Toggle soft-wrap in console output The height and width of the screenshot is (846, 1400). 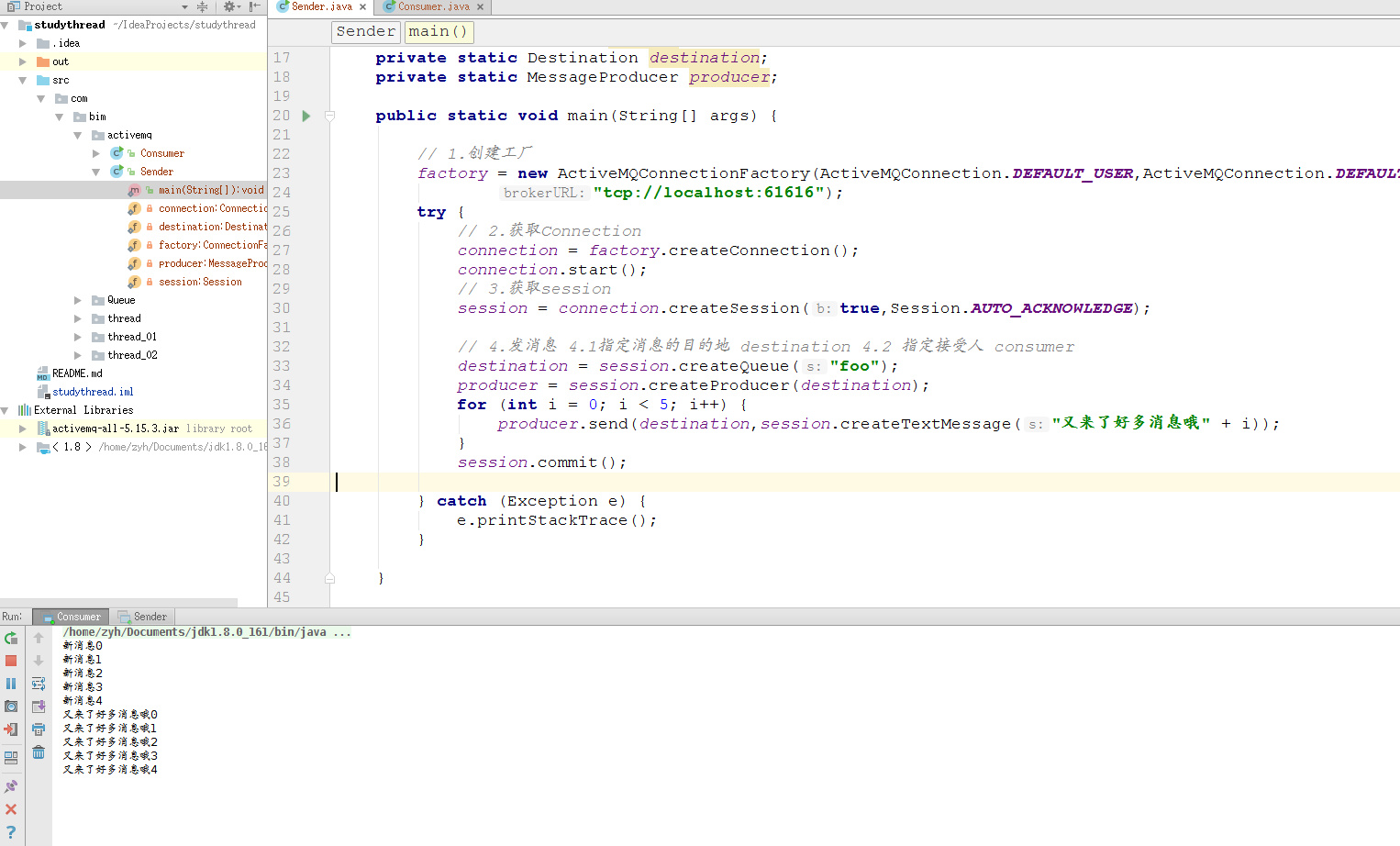tap(39, 684)
